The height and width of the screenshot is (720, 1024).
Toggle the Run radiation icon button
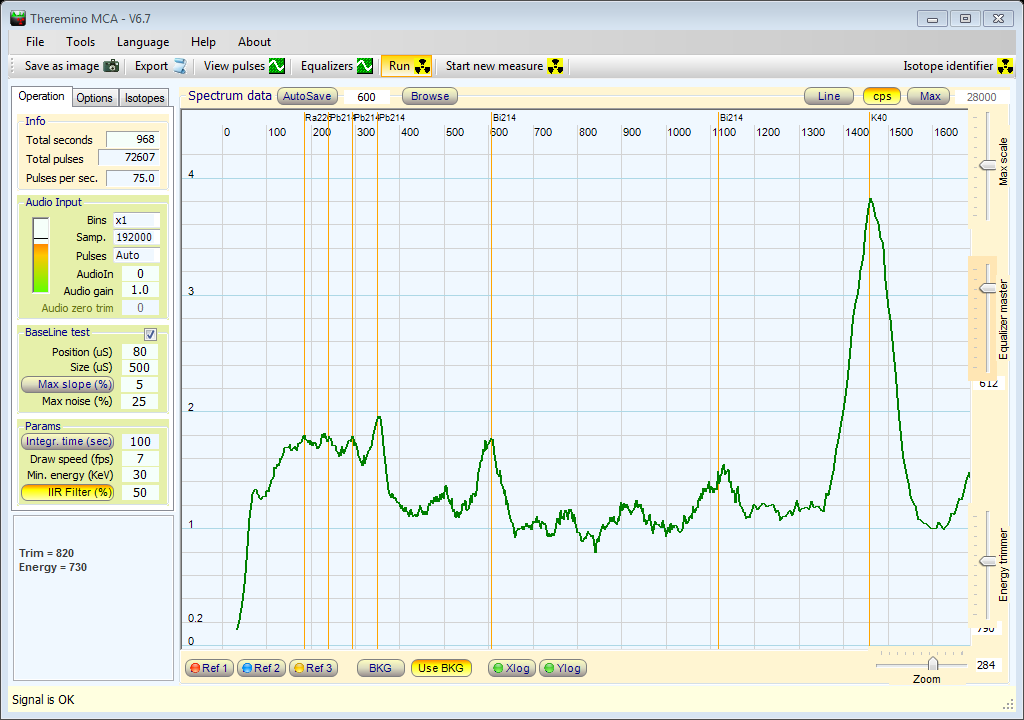tap(422, 66)
